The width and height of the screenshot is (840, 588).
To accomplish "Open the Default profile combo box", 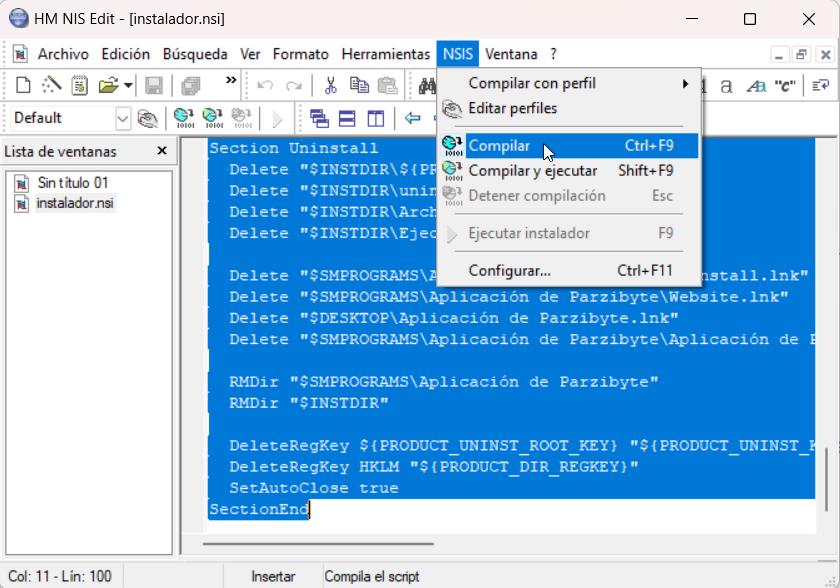I will [70, 118].
